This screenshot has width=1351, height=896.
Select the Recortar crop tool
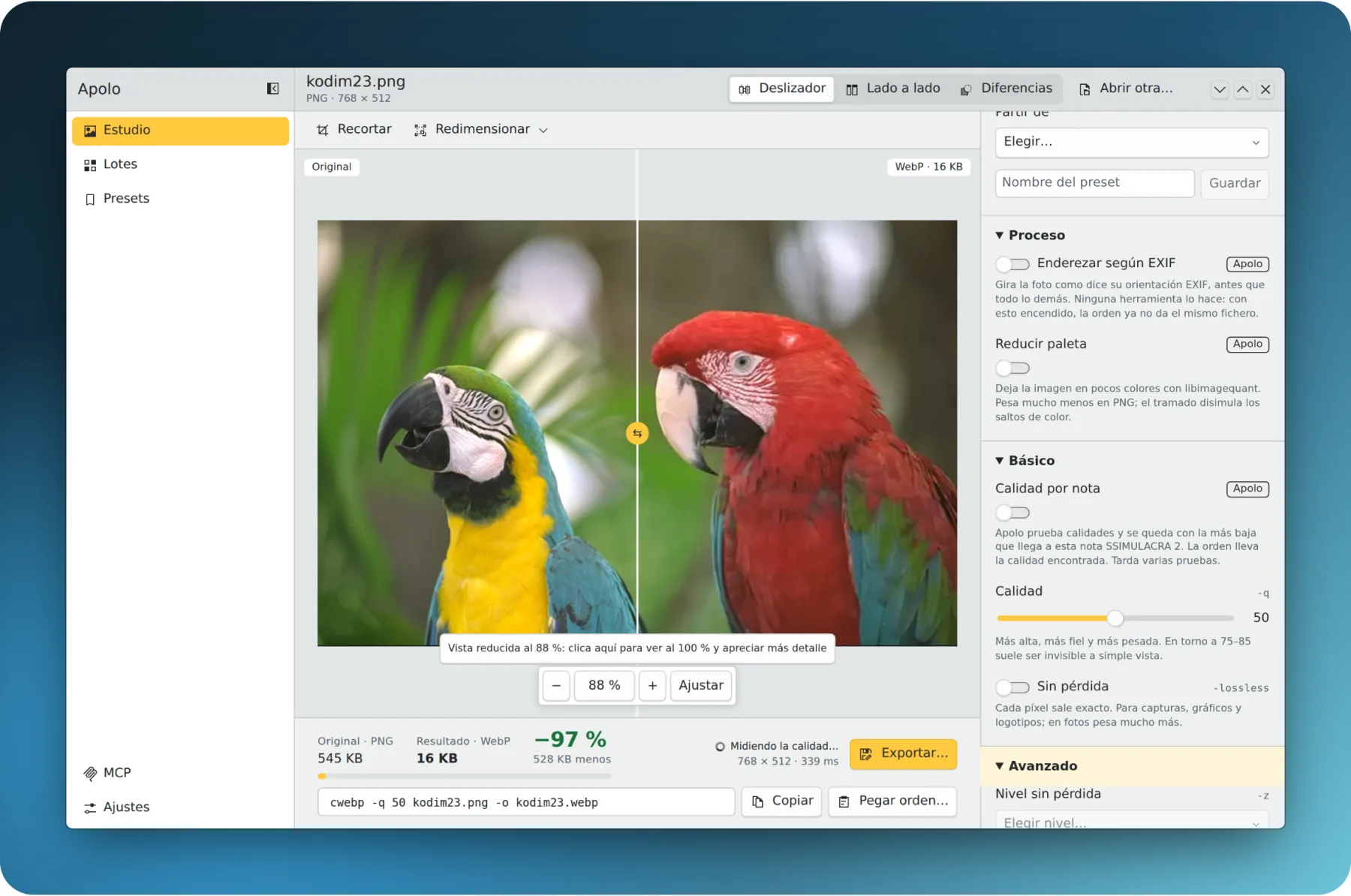[x=354, y=130]
